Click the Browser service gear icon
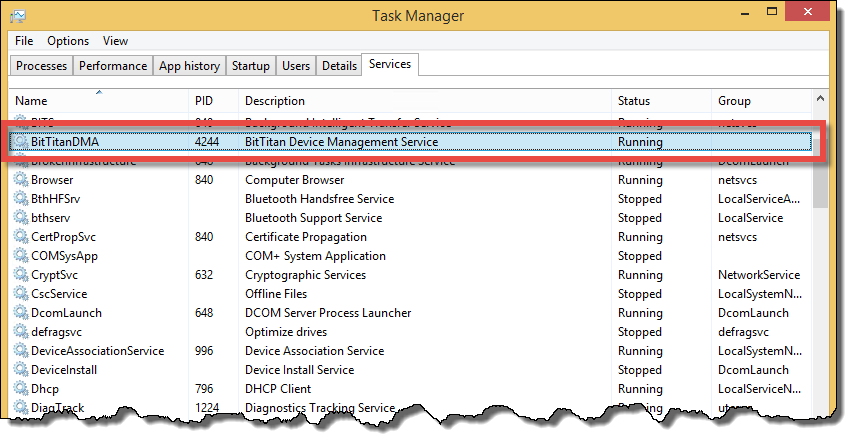The image size is (852, 448). [21, 179]
